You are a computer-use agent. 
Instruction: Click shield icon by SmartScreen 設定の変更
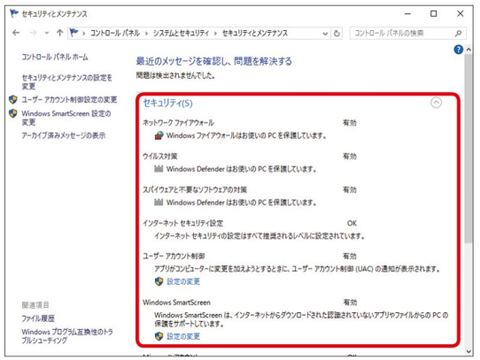pos(159,336)
